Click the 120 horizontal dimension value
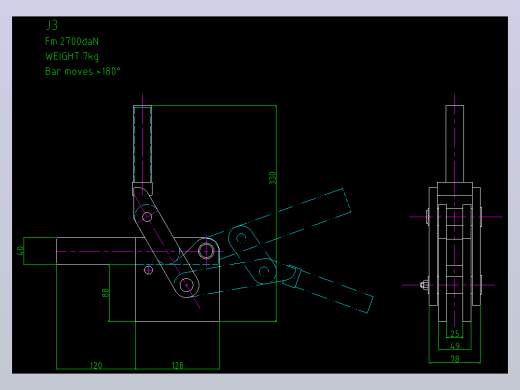This screenshot has width=520, height=390. 96,365
